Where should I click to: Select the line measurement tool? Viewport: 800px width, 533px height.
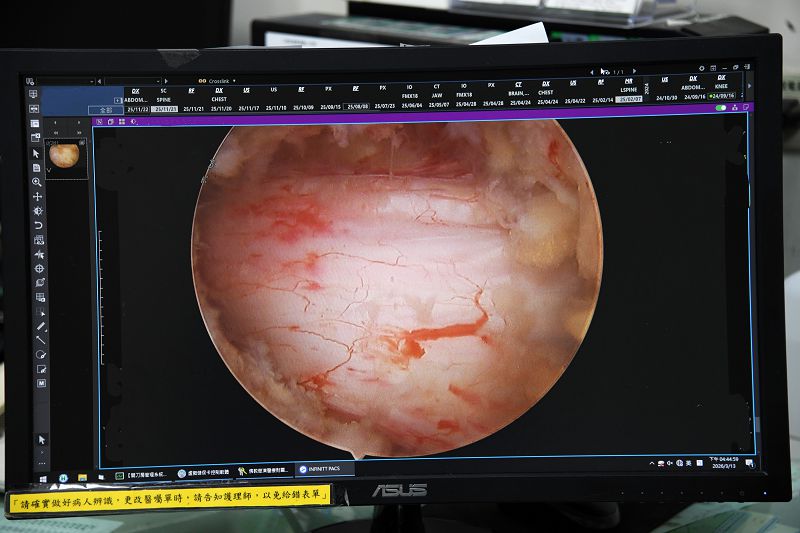click(x=40, y=340)
